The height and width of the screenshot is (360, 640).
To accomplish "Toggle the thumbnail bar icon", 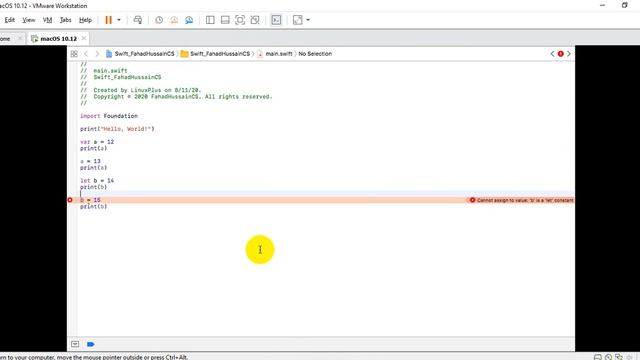I will [x=225, y=20].
